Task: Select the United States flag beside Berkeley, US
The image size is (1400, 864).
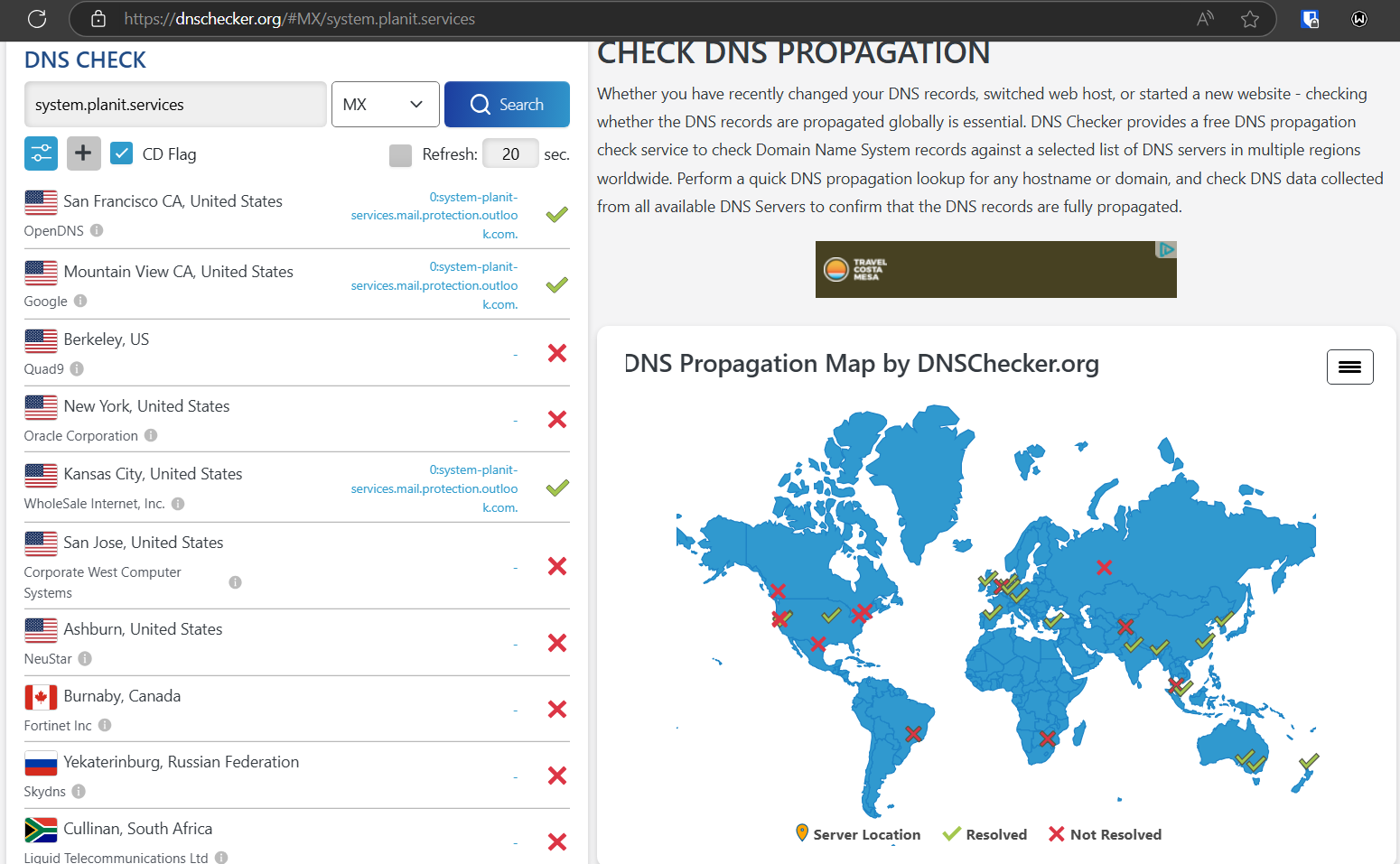Action: 41,340
